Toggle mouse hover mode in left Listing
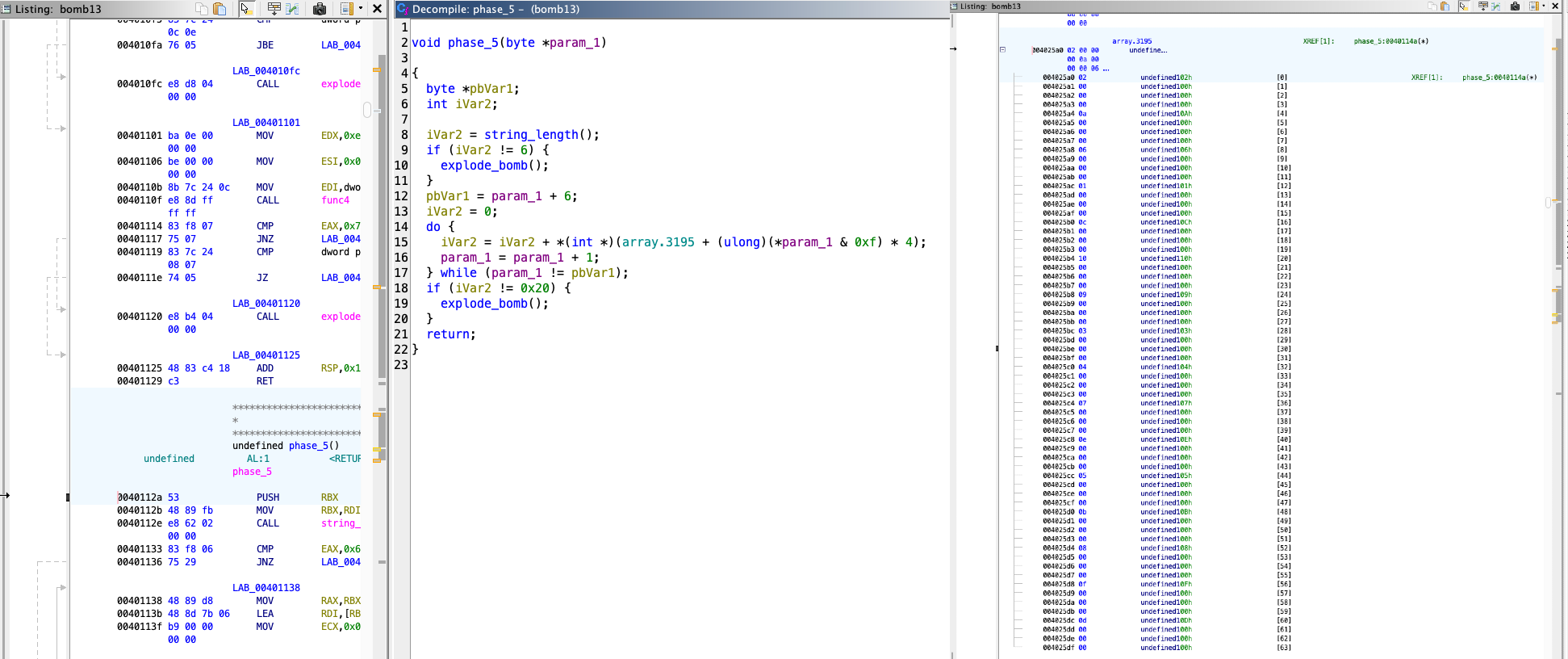The width and height of the screenshot is (1568, 659). pyautogui.click(x=246, y=9)
